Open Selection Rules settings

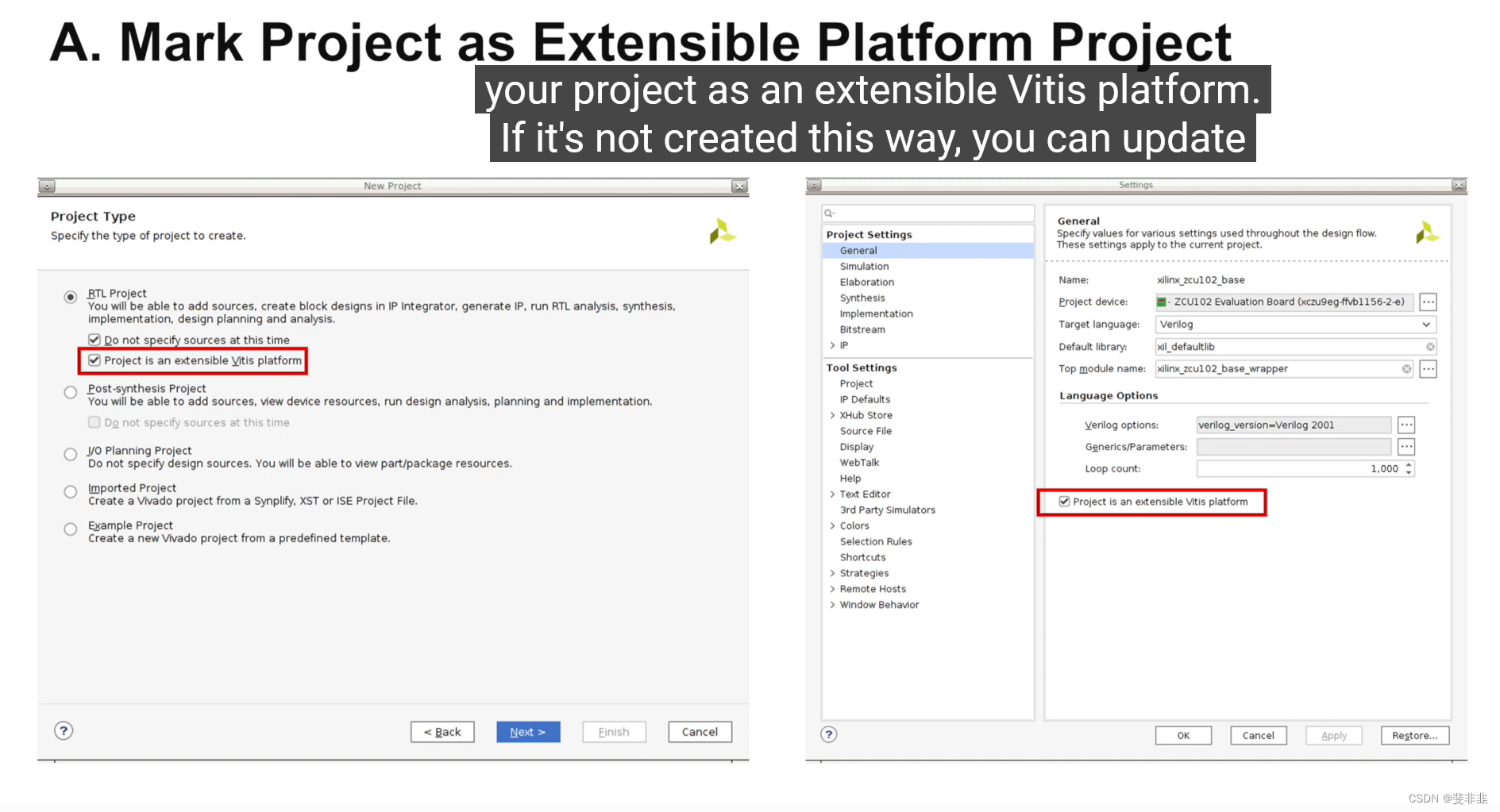point(876,541)
